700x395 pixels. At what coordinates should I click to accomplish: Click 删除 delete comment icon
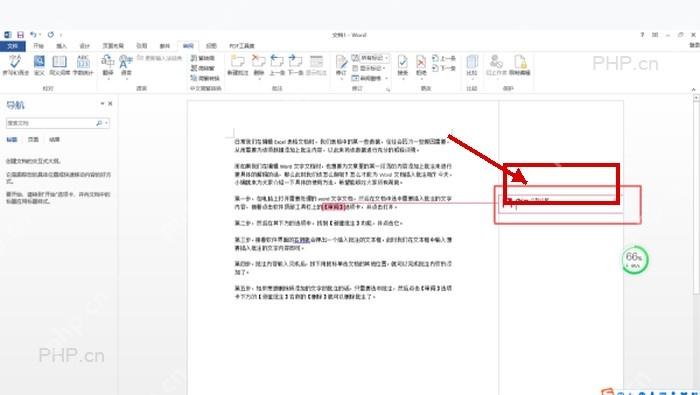pyautogui.click(x=258, y=66)
